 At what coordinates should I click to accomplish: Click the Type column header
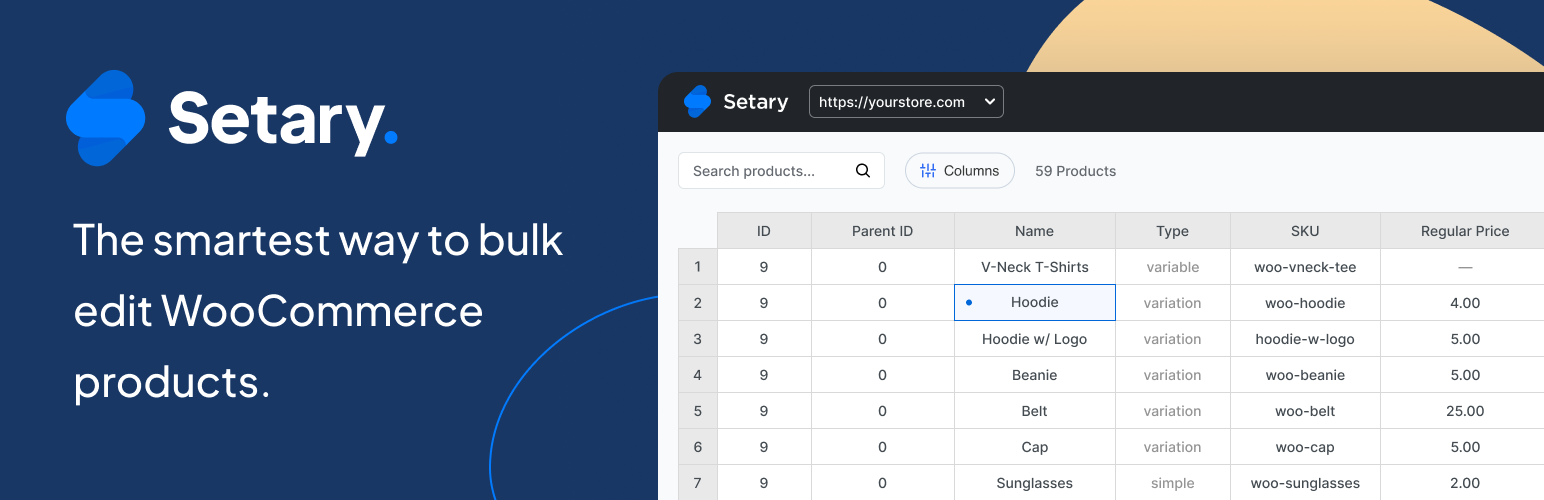1172,231
